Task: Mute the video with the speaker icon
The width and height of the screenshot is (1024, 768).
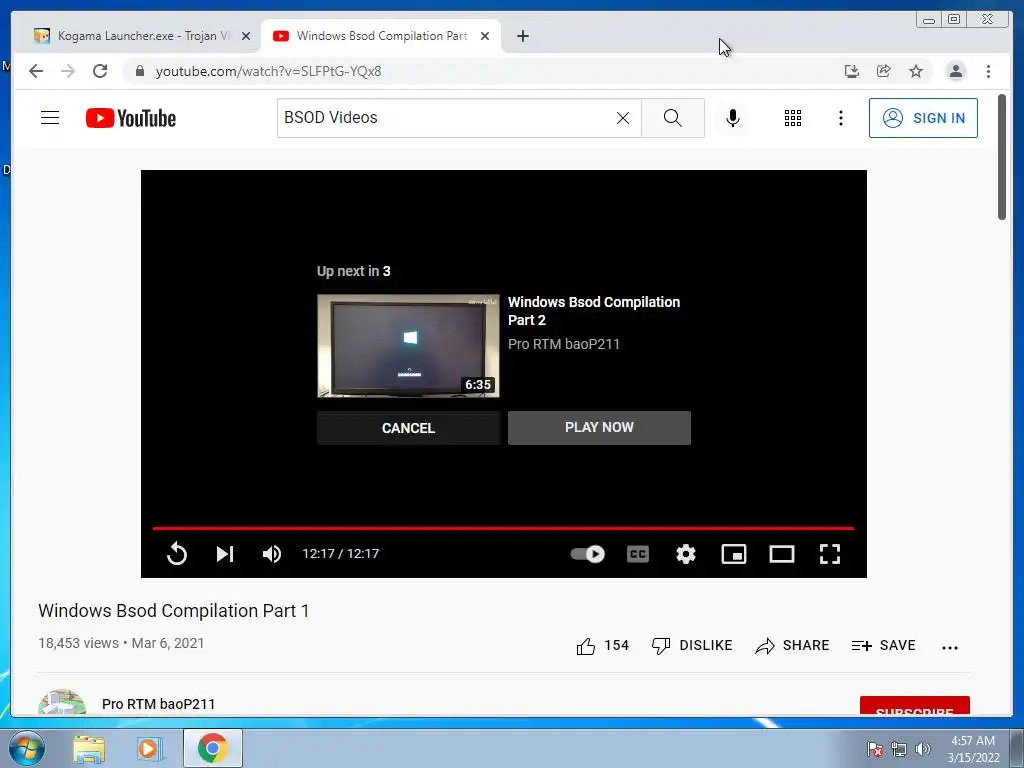Action: 272,554
